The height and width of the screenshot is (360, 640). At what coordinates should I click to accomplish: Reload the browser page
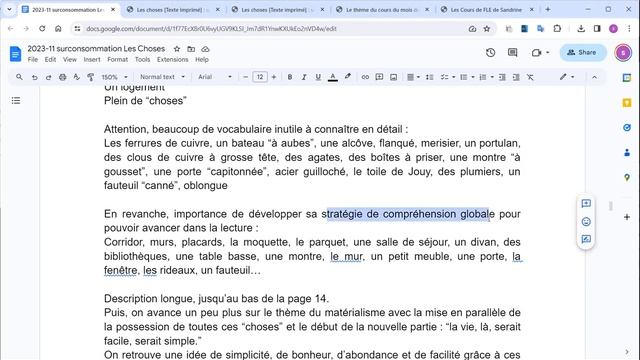click(42, 29)
